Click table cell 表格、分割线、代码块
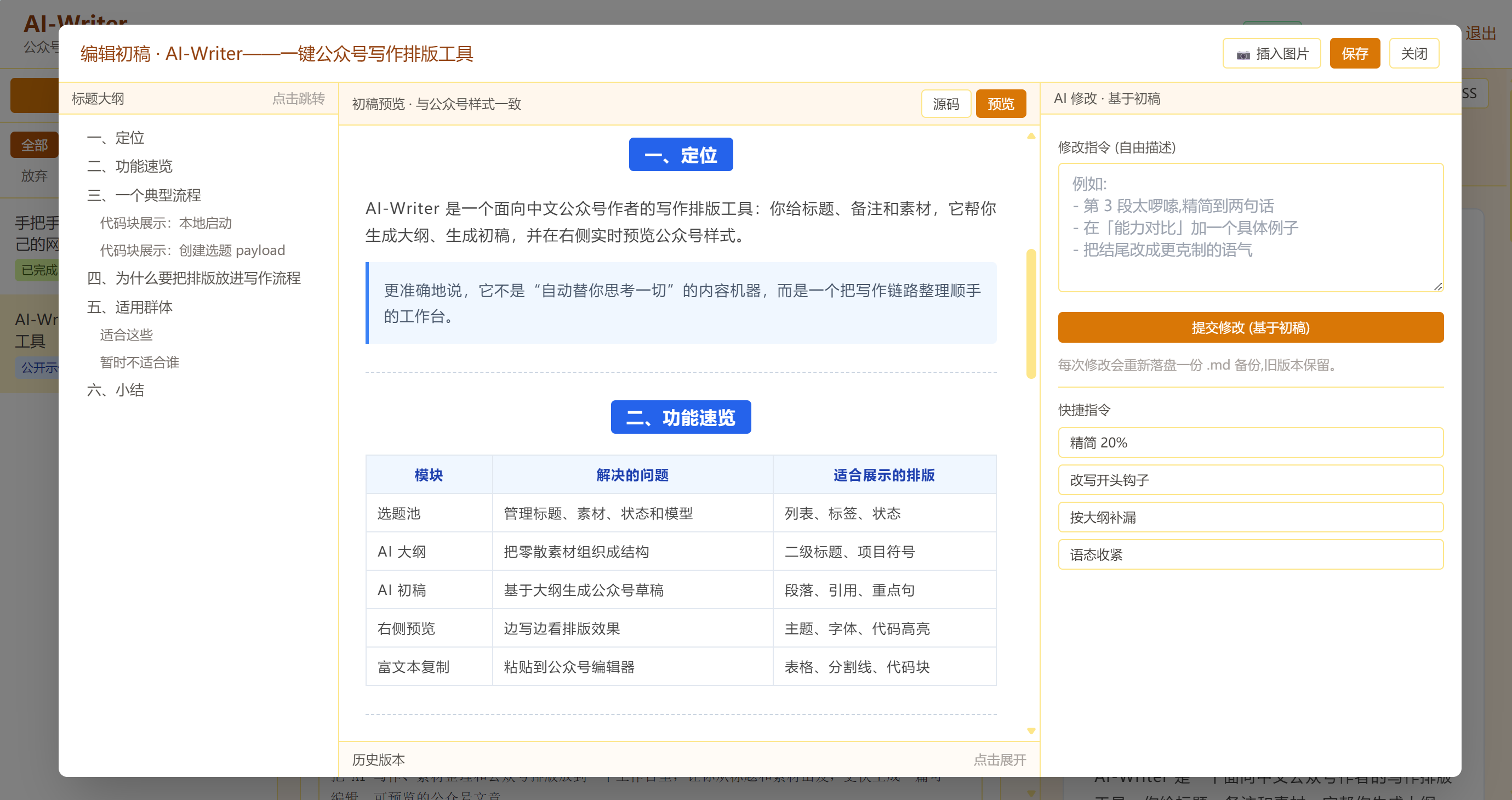 tap(884, 667)
